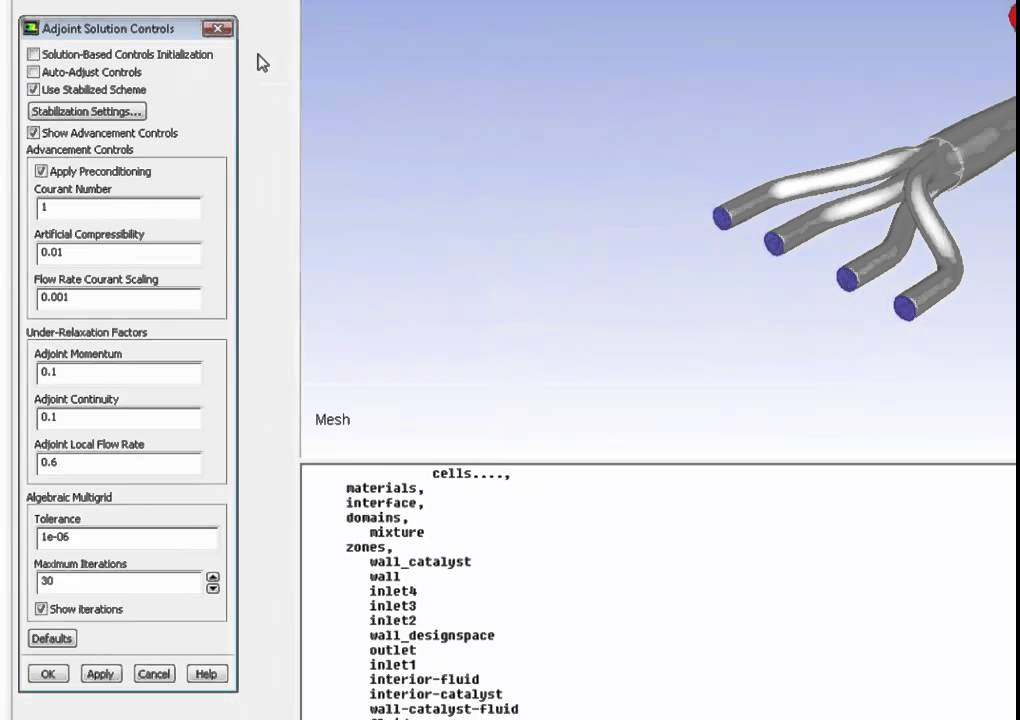Click 'domains,' line in the console

(377, 518)
